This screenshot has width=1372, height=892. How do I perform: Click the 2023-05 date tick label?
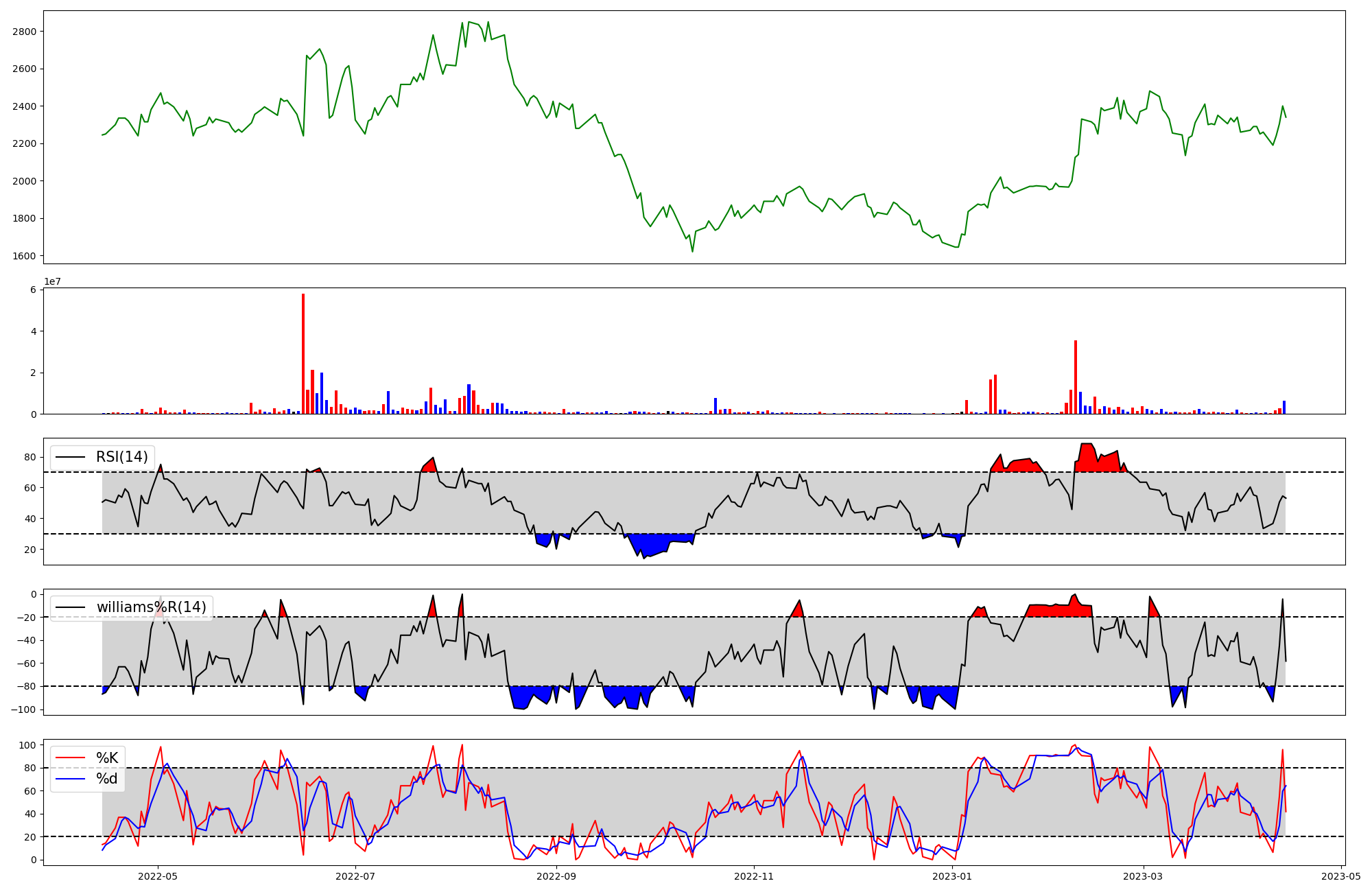click(1341, 876)
